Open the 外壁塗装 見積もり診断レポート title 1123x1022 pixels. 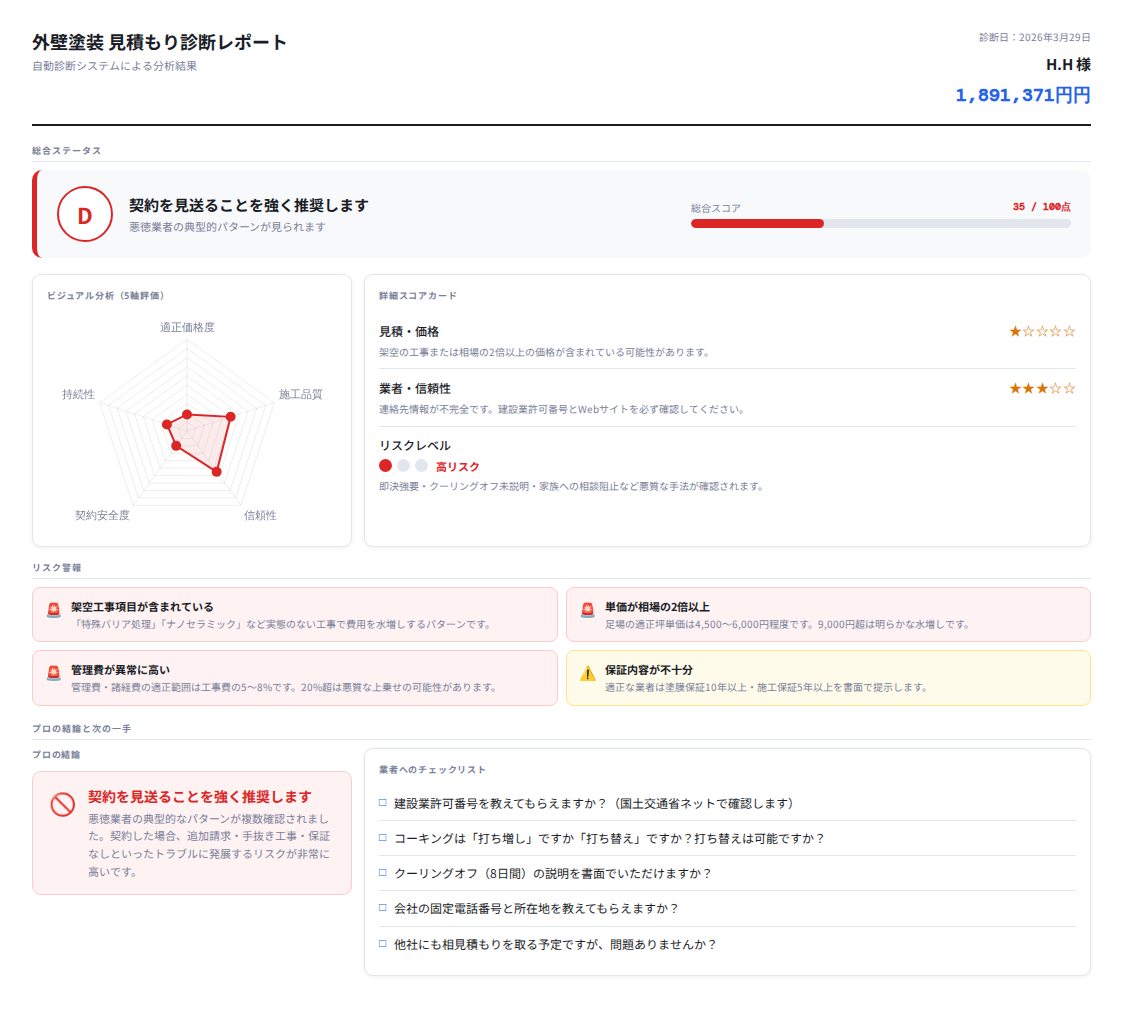pos(157,42)
